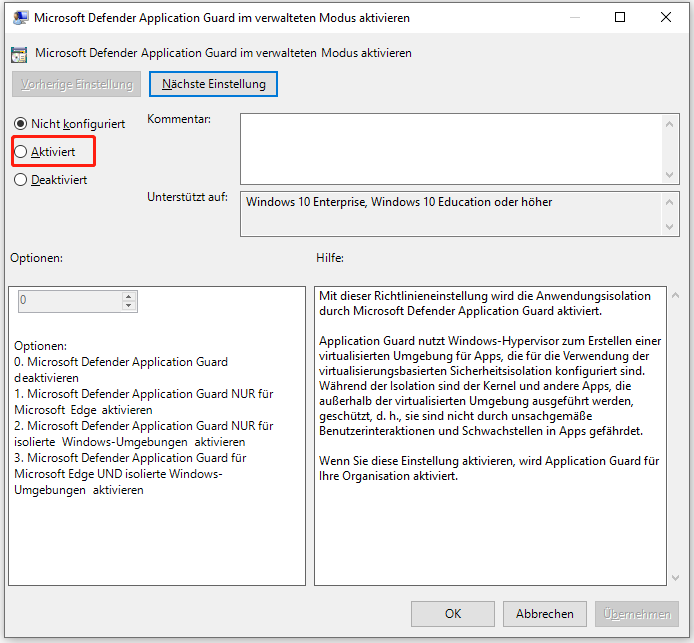Go to Nächste Einstellung

click(213, 84)
